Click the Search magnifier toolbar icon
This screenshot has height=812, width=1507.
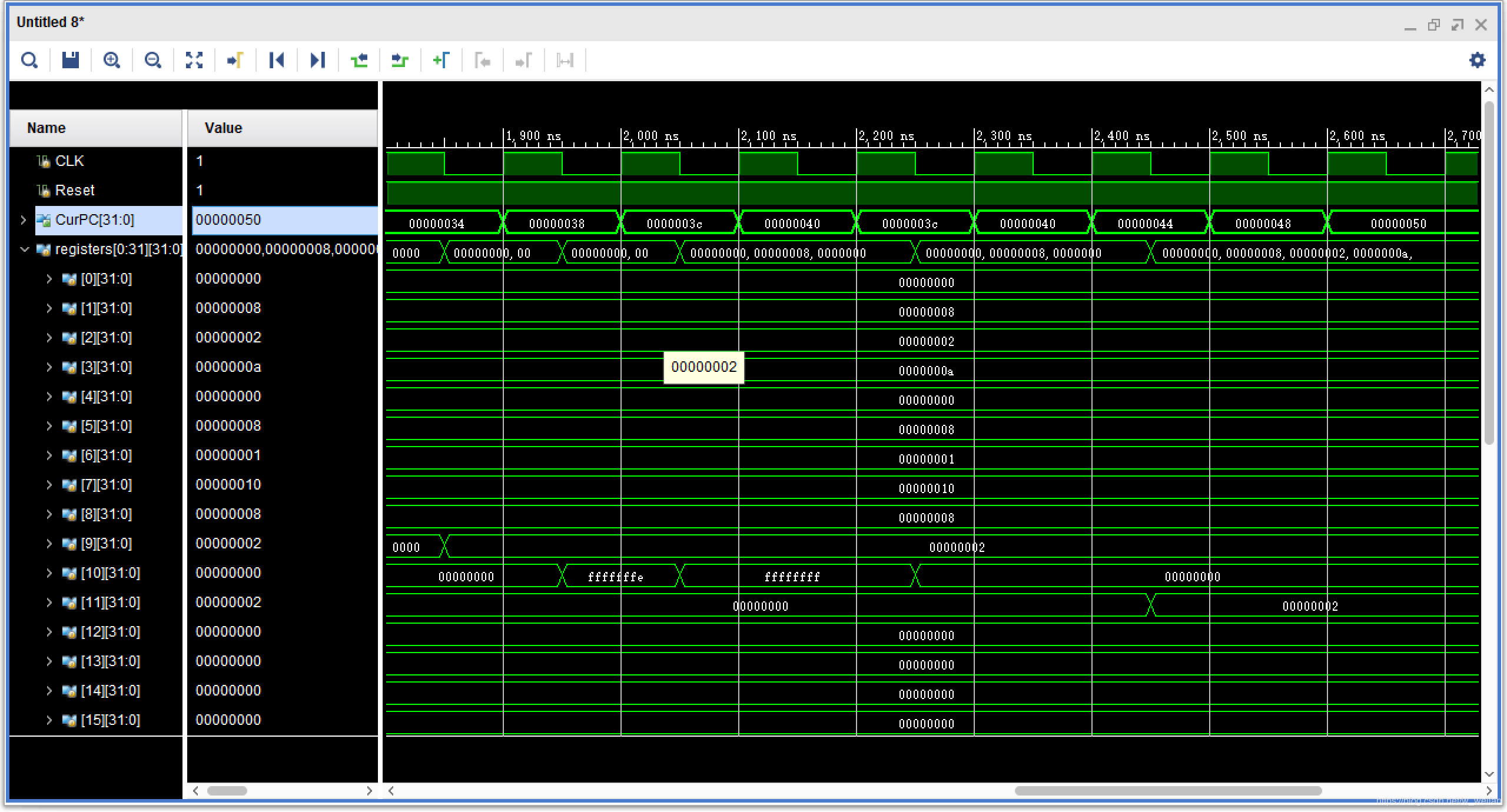(x=29, y=60)
